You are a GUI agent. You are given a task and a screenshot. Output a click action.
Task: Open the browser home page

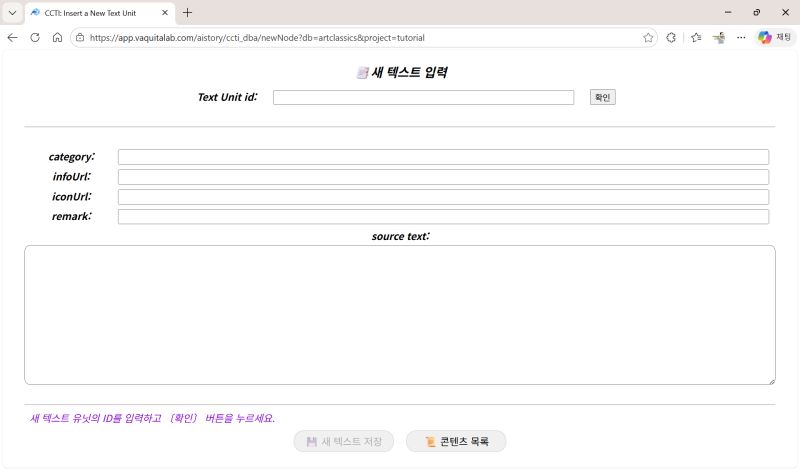pos(57,37)
